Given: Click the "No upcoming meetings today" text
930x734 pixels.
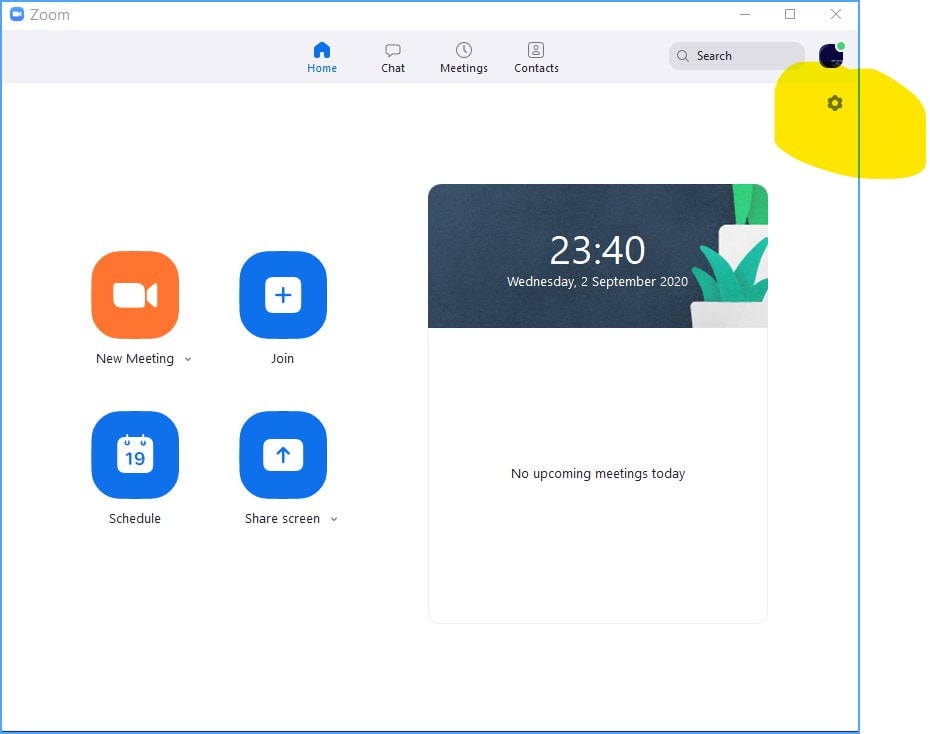Looking at the screenshot, I should [x=598, y=474].
